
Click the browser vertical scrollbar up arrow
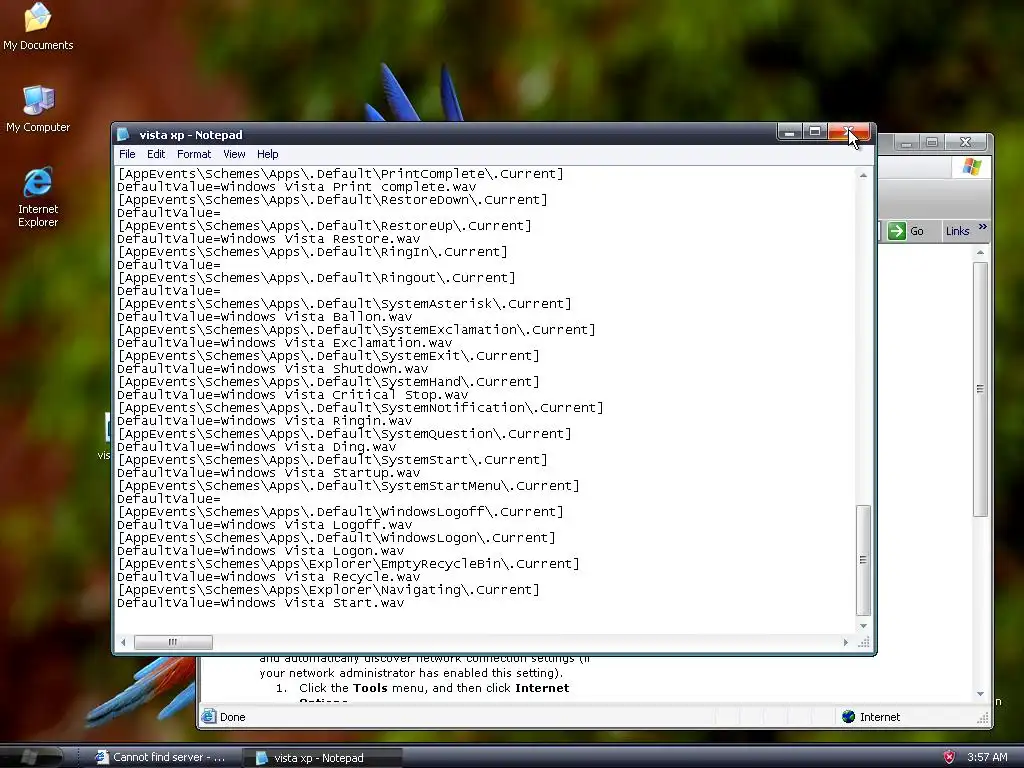980,252
